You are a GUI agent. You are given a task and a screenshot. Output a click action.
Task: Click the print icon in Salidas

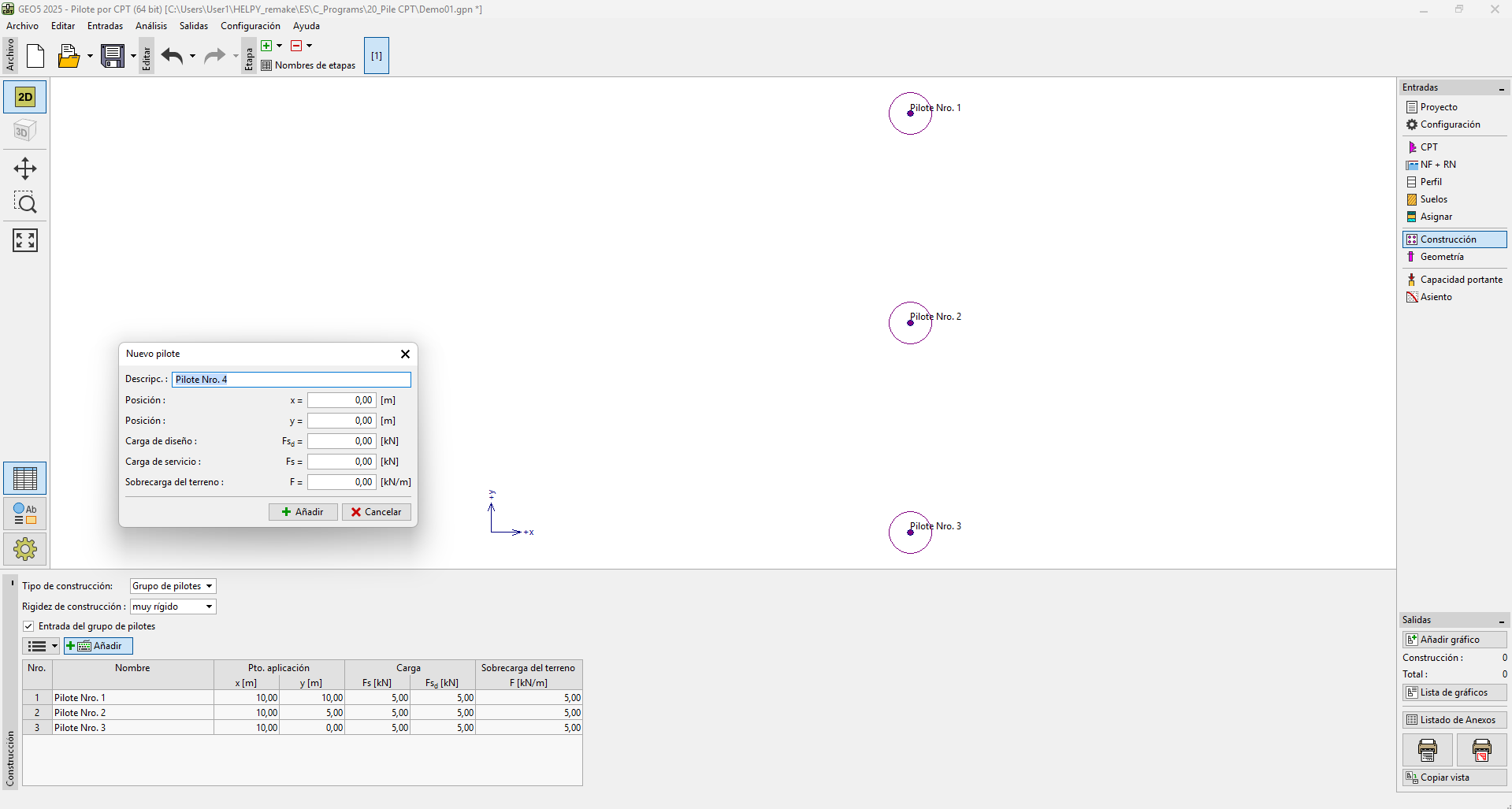point(1427,750)
